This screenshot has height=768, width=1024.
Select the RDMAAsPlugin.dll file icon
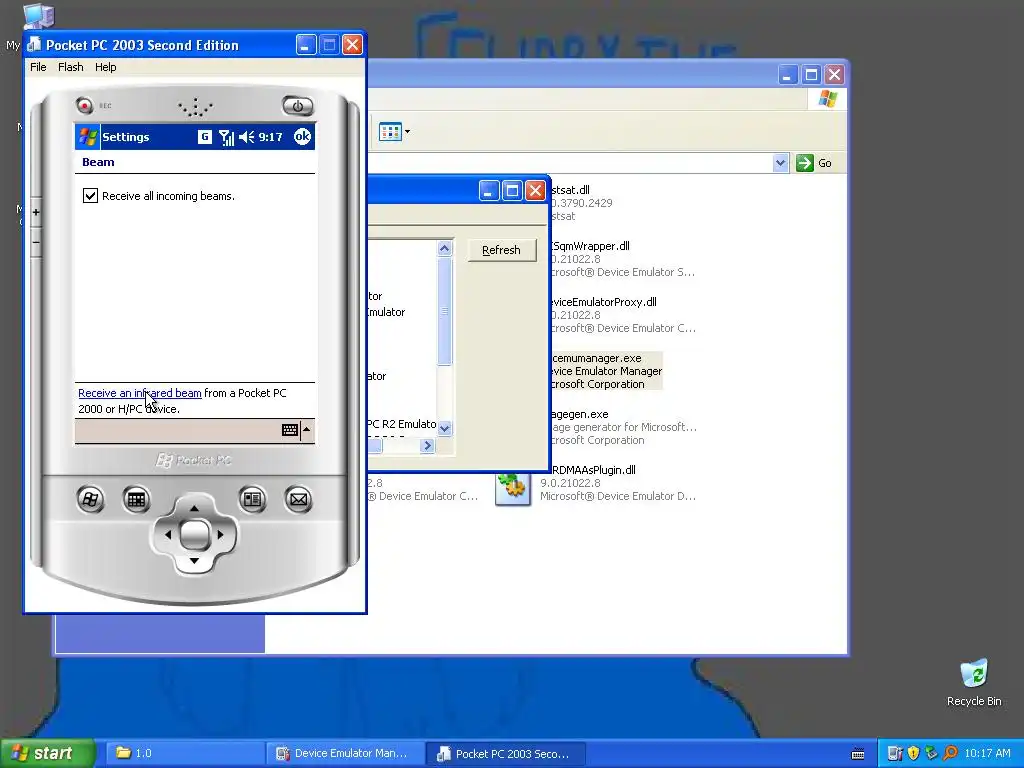tap(513, 487)
